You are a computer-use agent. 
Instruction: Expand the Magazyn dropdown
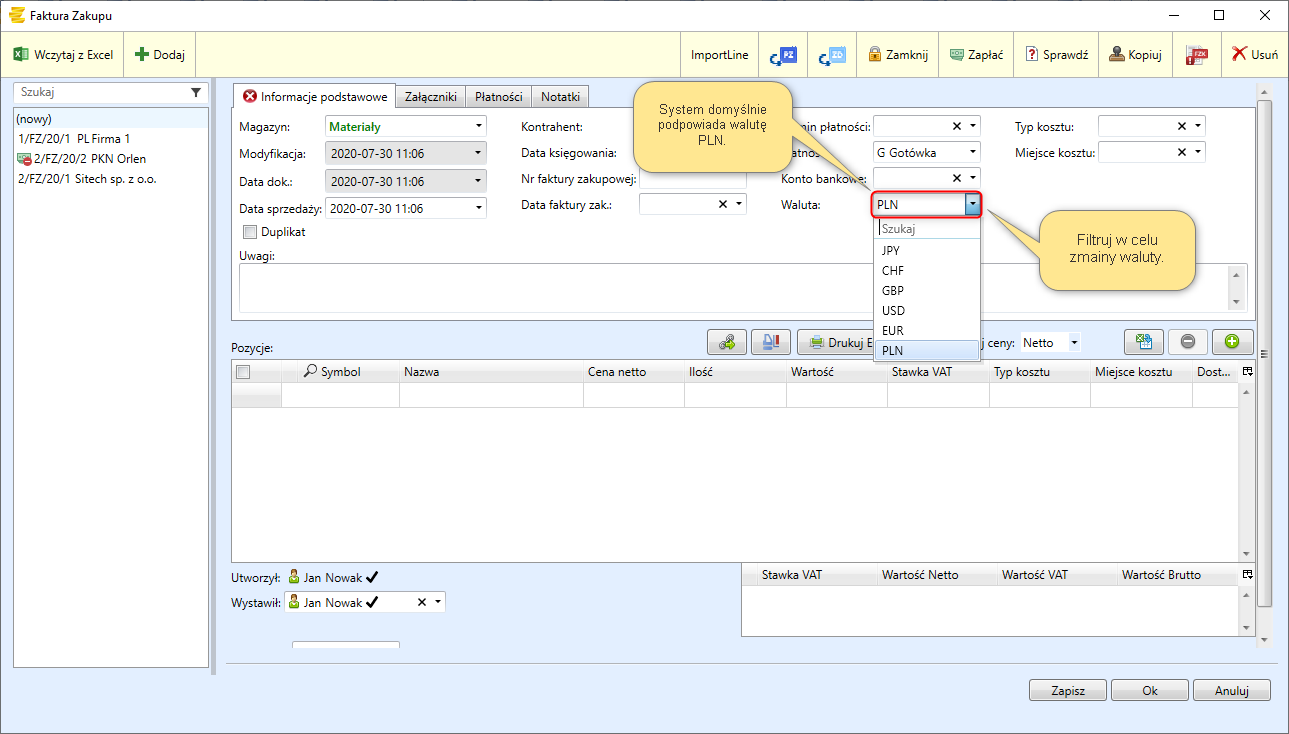click(479, 127)
